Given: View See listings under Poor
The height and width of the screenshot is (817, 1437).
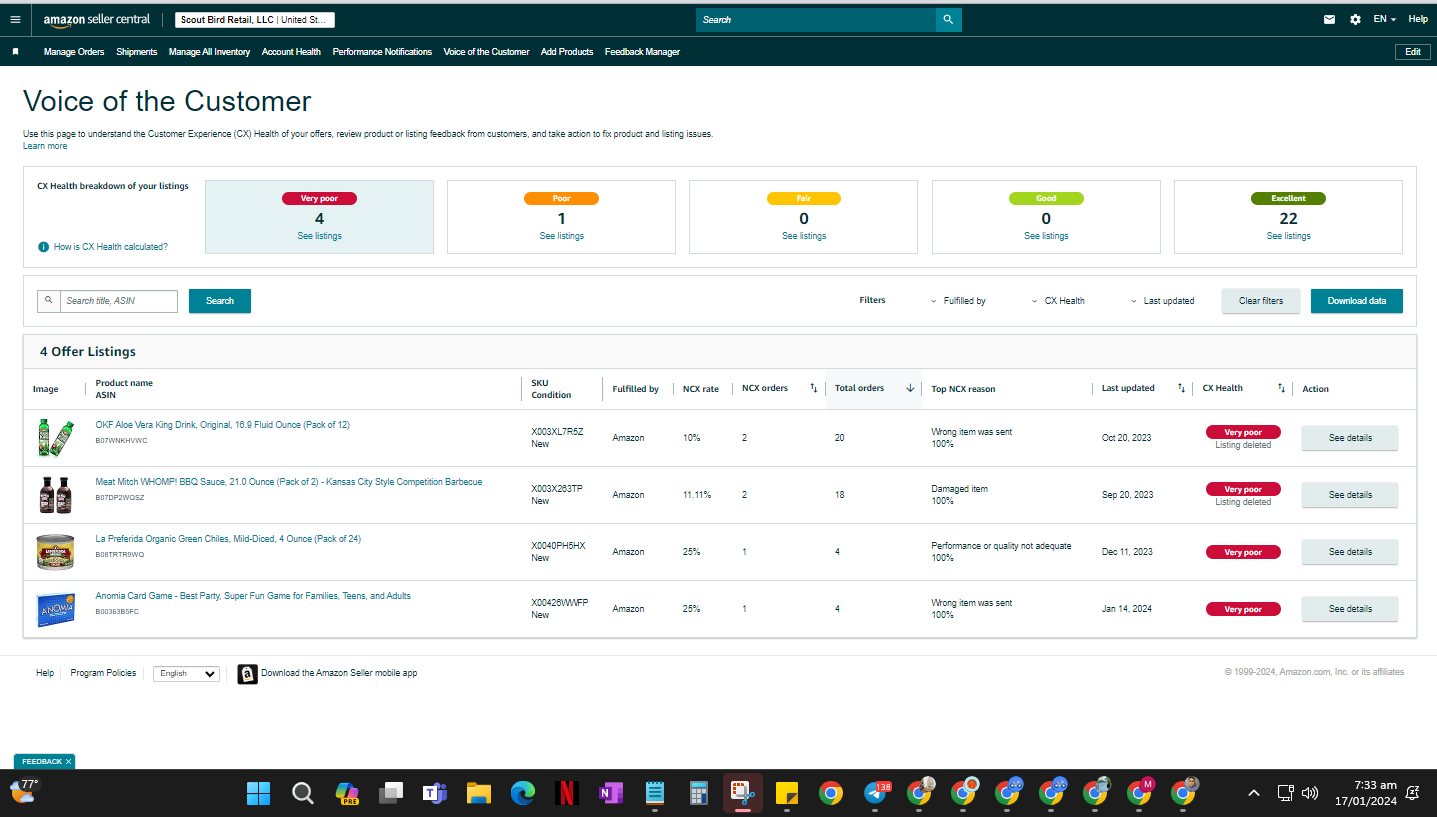Looking at the screenshot, I should tap(561, 236).
